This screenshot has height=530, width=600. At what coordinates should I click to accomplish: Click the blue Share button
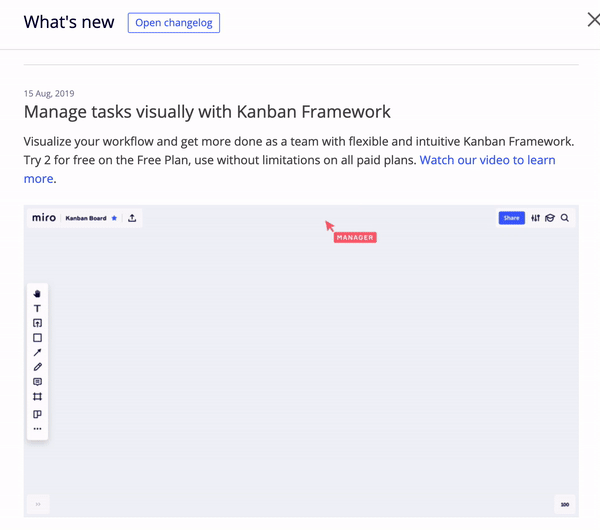click(x=512, y=218)
